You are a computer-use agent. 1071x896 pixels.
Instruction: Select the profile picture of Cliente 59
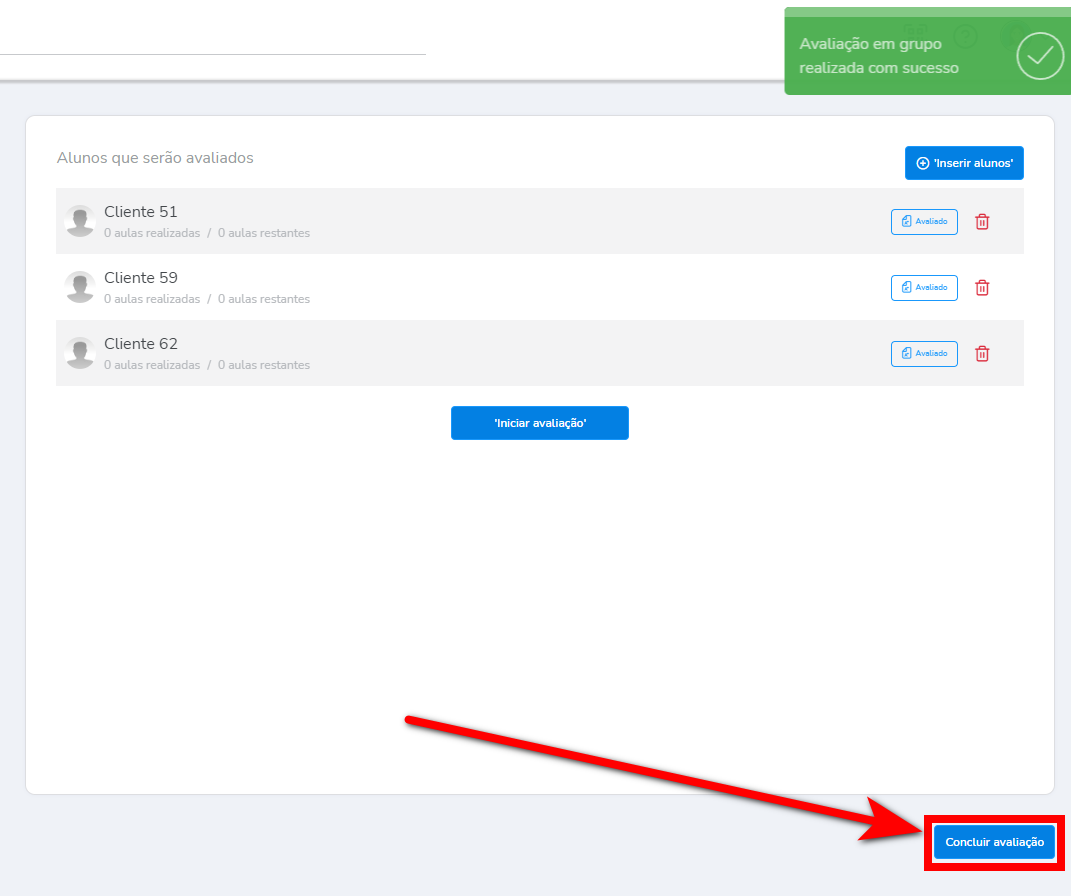point(80,287)
